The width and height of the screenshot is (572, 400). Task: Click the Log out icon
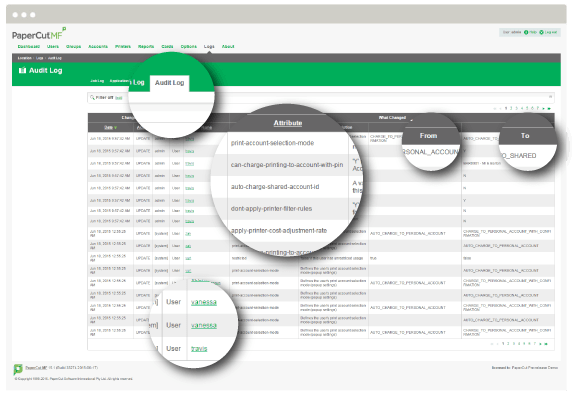(541, 32)
